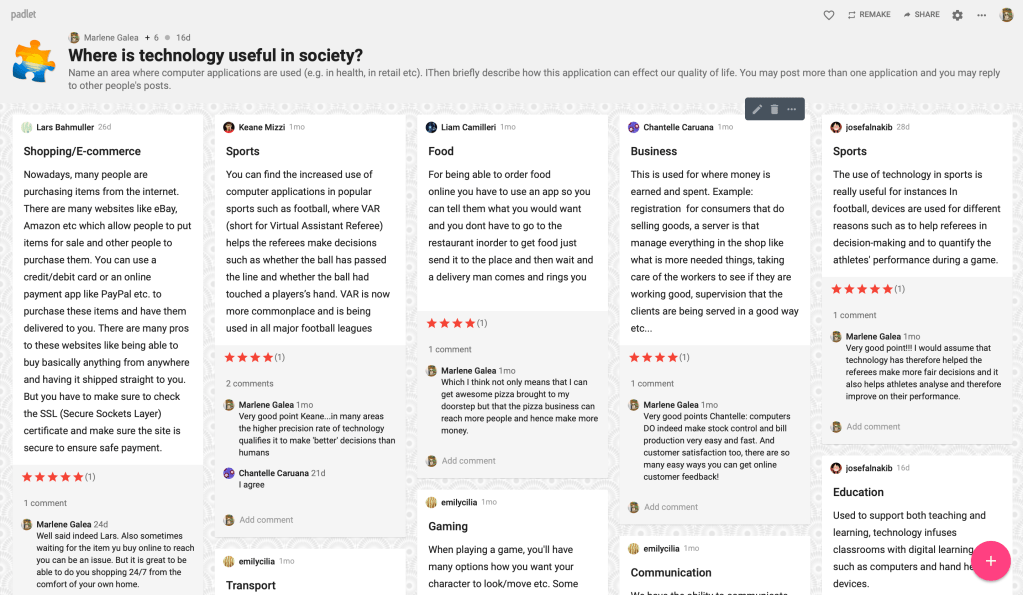Open more options on Business post

pyautogui.click(x=792, y=109)
